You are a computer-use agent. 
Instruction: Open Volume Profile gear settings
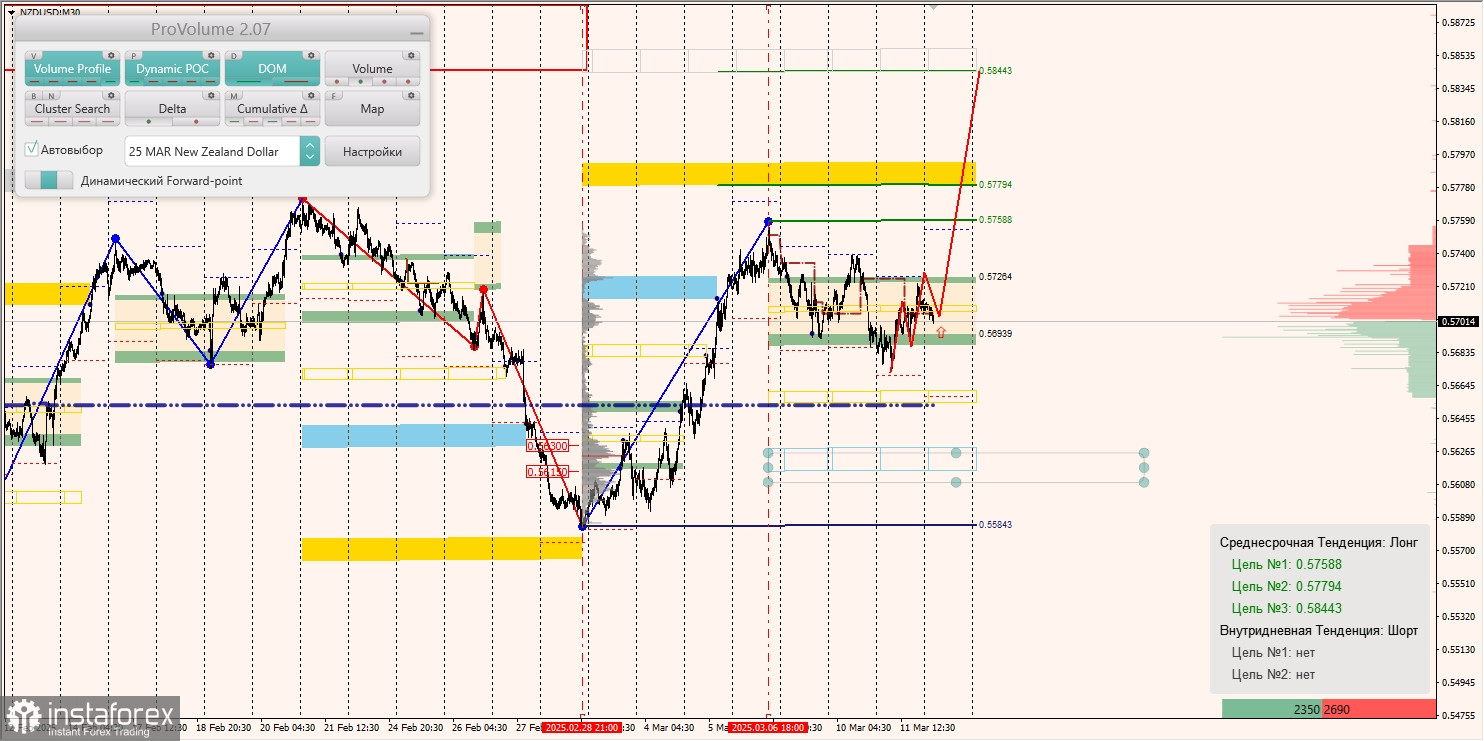point(111,56)
